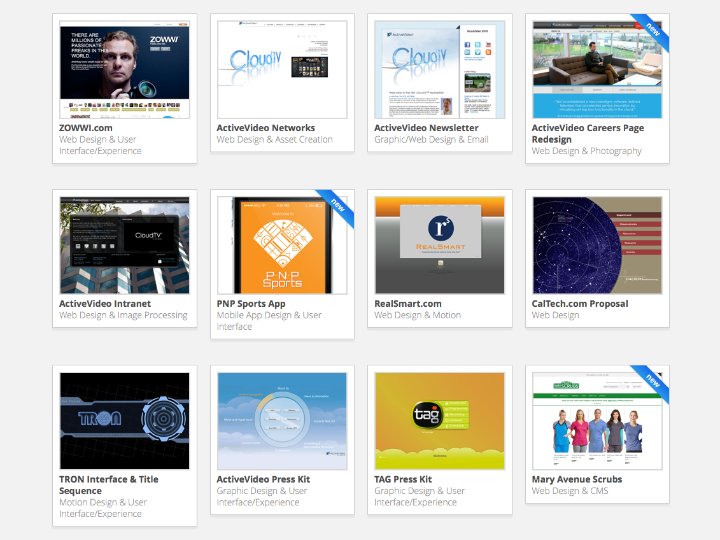720x540 pixels.
Task: Click the ActiveVideo Careers Page Redesign title
Action: click(588, 134)
